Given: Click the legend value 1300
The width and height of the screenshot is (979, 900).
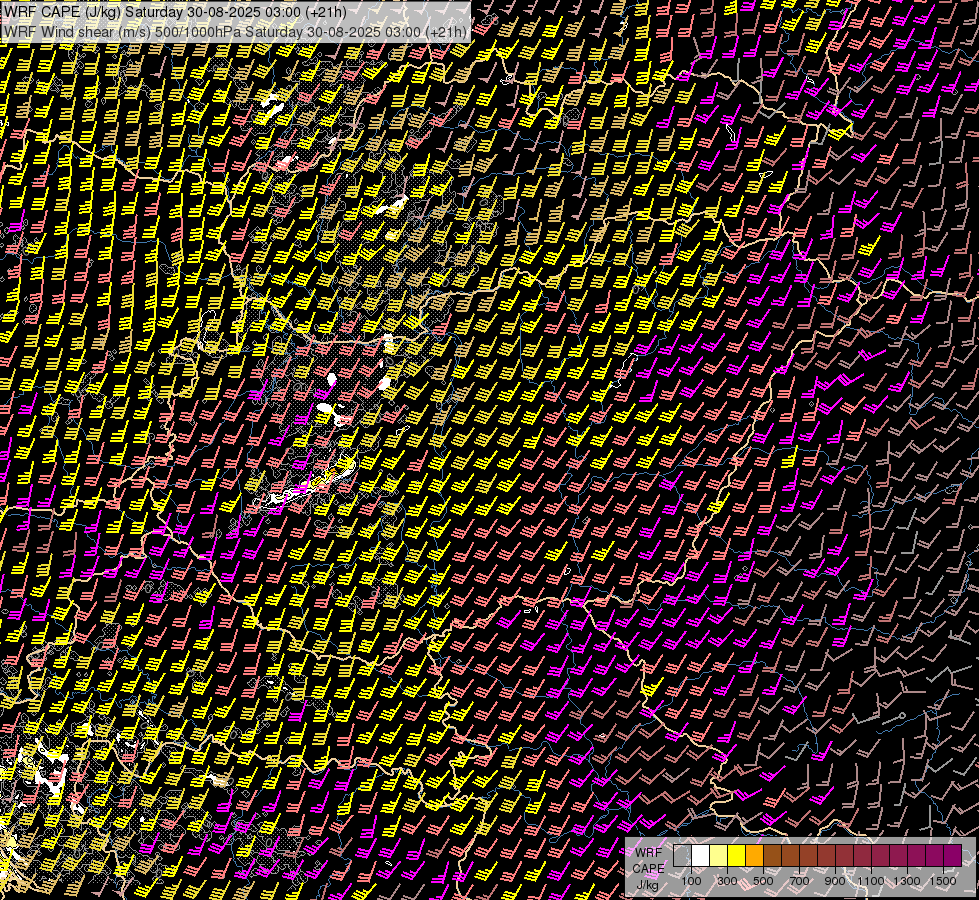Looking at the screenshot, I should (x=907, y=881).
